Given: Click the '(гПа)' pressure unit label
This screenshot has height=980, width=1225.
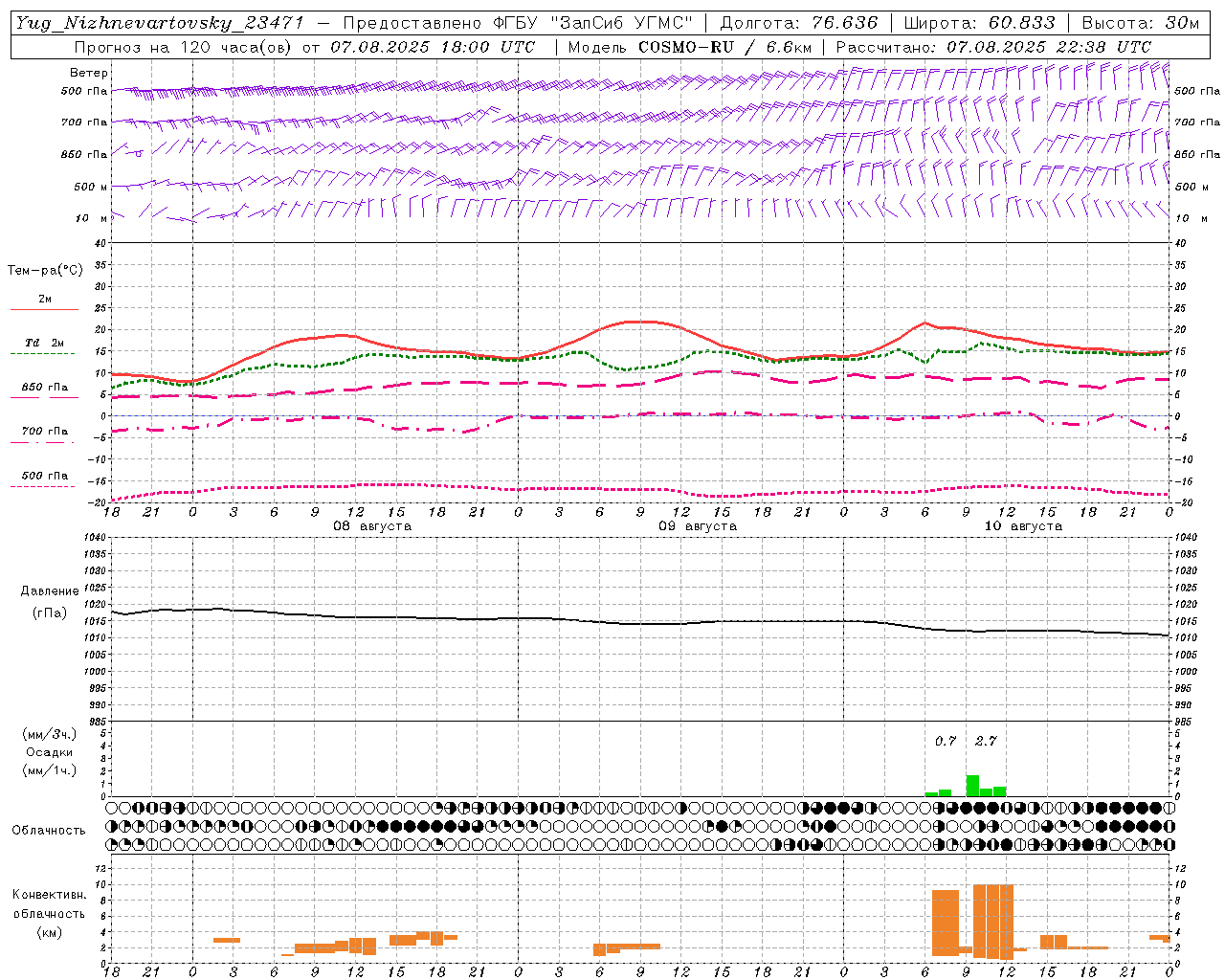Looking at the screenshot, I should [50, 613].
